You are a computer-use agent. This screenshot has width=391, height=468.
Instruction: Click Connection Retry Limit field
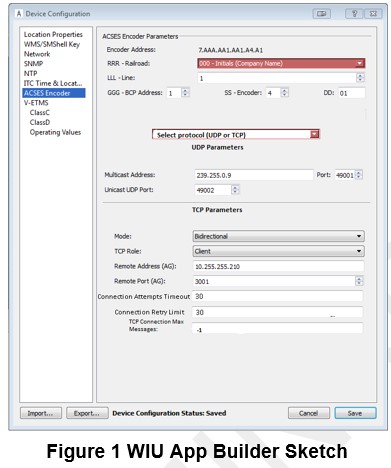(277, 312)
